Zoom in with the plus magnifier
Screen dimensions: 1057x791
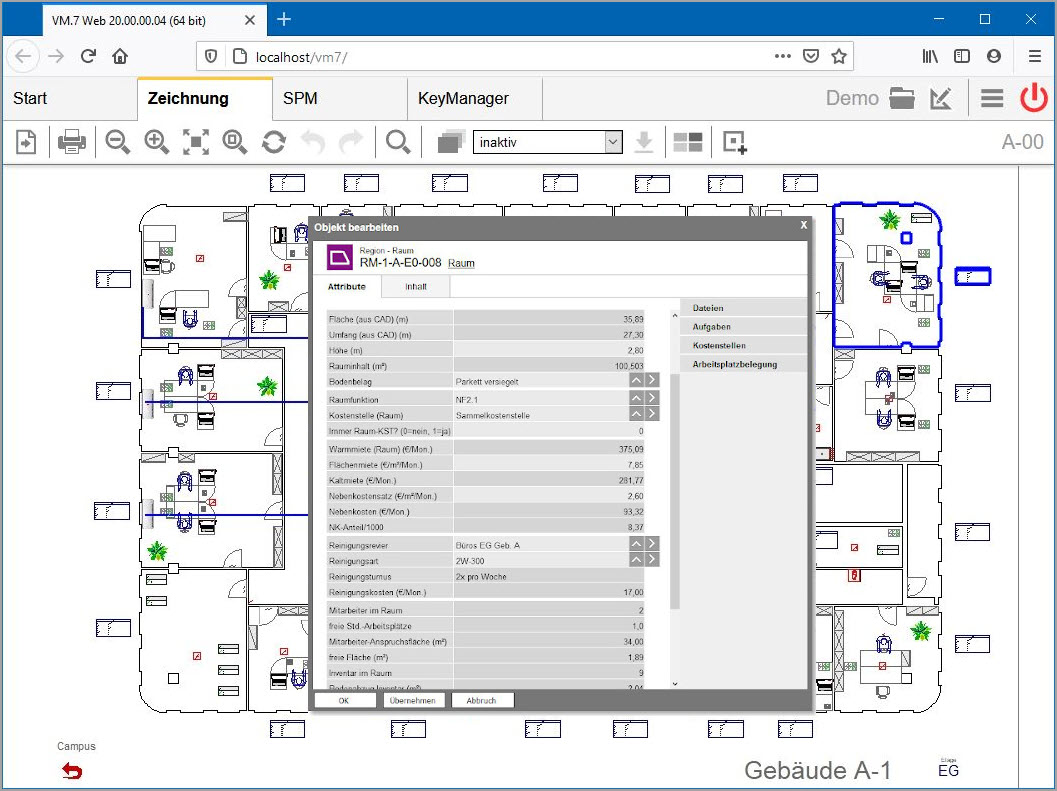pyautogui.click(x=156, y=142)
